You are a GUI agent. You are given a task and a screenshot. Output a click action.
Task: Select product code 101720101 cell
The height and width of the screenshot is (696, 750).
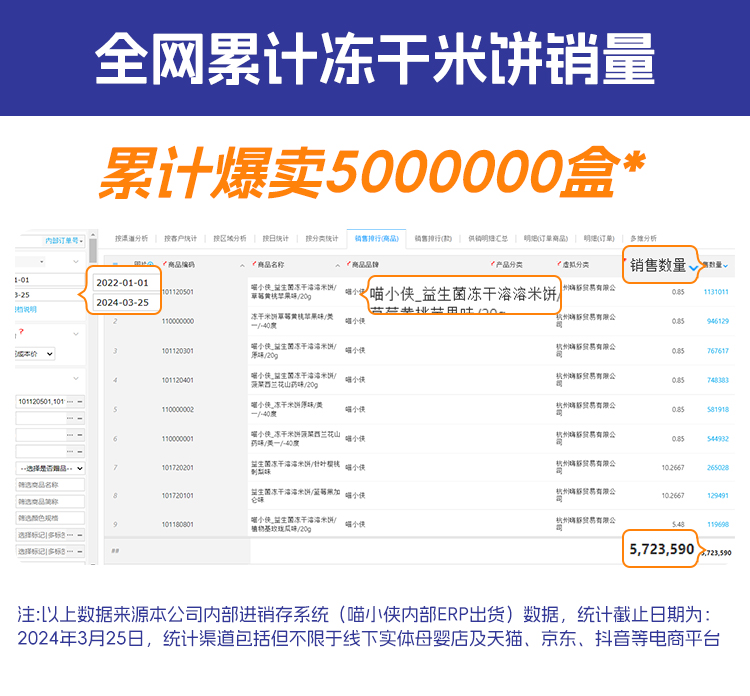pyautogui.click(x=177, y=496)
